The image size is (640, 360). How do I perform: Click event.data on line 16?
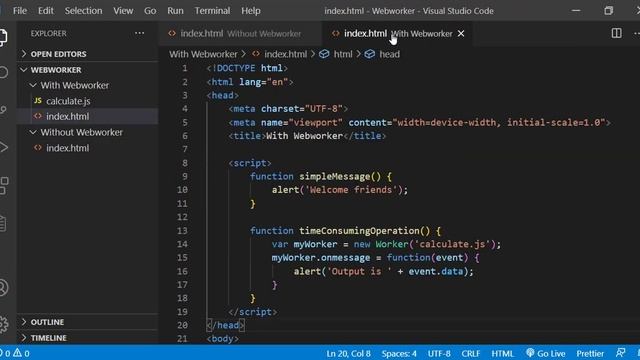[436, 271]
